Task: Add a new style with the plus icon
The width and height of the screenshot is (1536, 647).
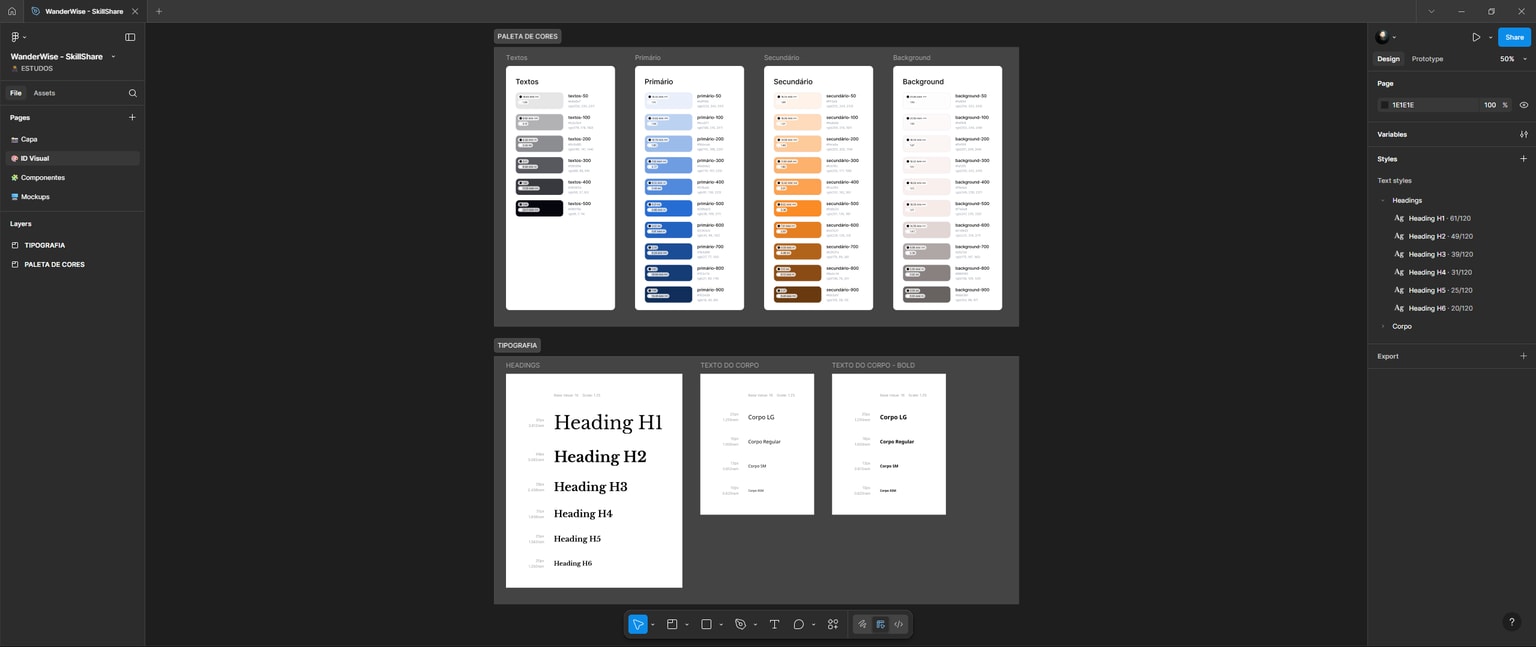Action: tap(1524, 159)
